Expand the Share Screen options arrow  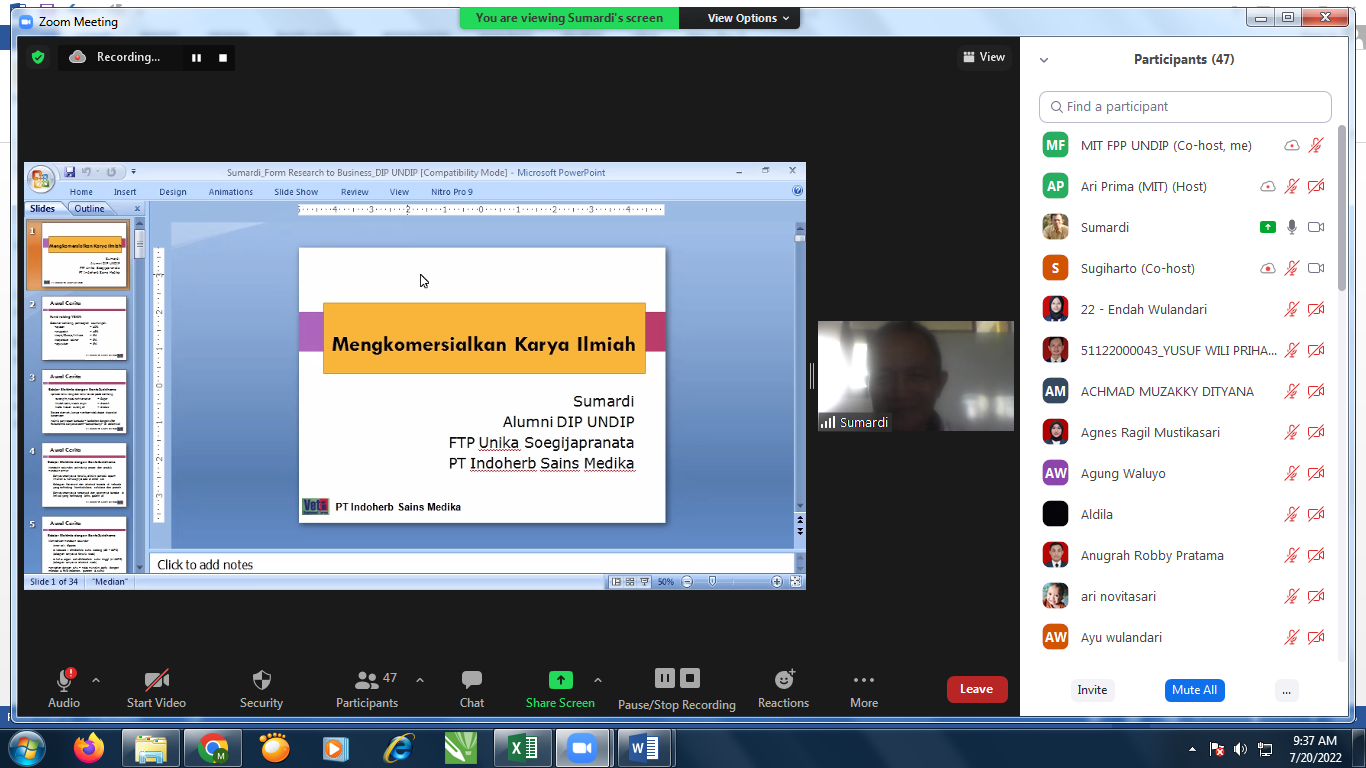tap(598, 680)
